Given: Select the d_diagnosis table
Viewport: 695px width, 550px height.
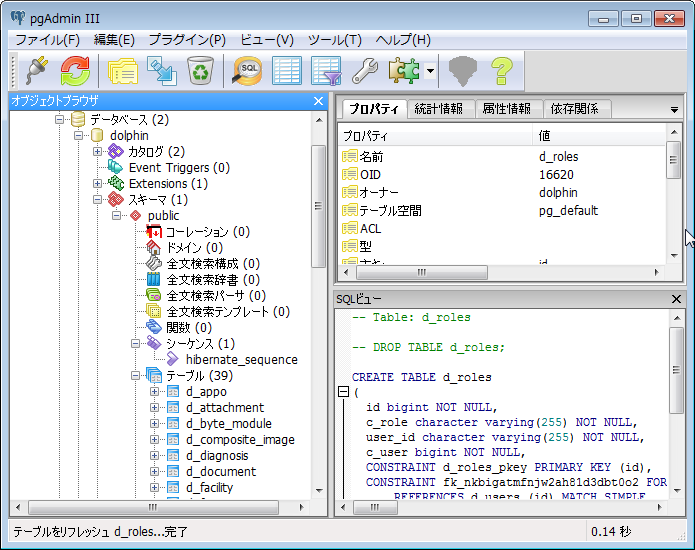Looking at the screenshot, I should coord(217,456).
